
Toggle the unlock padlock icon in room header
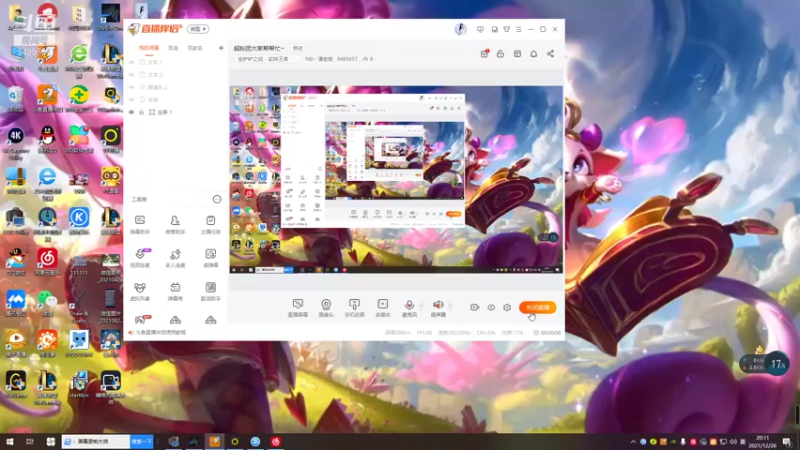501,54
